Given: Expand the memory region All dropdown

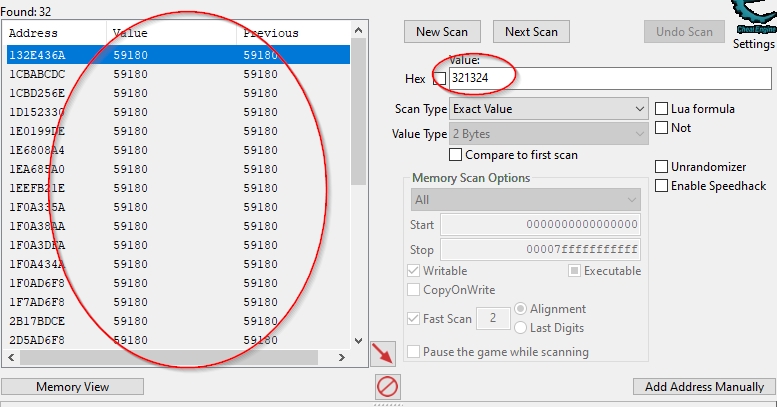Looking at the screenshot, I should coord(525,200).
